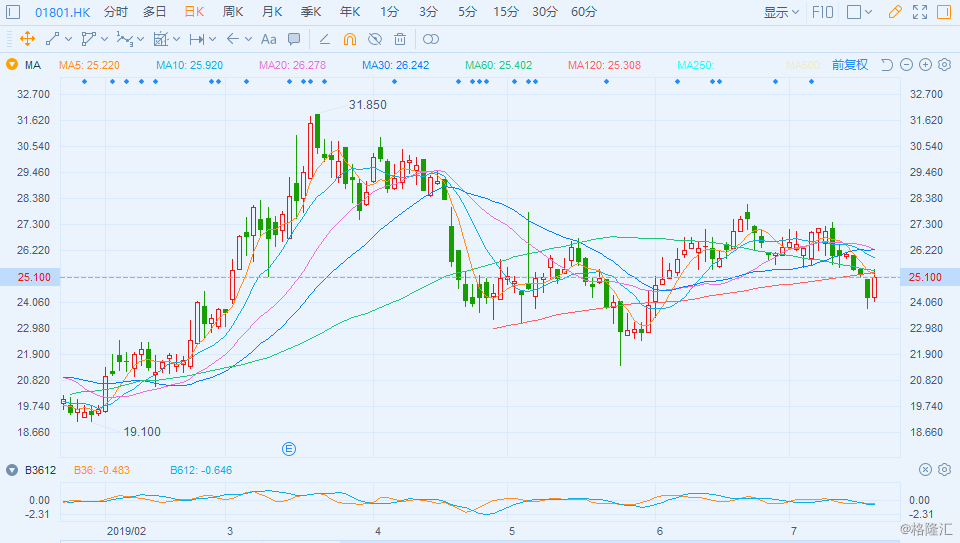Collapse the MA indicator with orange triangle
The width and height of the screenshot is (960, 543).
tap(12, 64)
